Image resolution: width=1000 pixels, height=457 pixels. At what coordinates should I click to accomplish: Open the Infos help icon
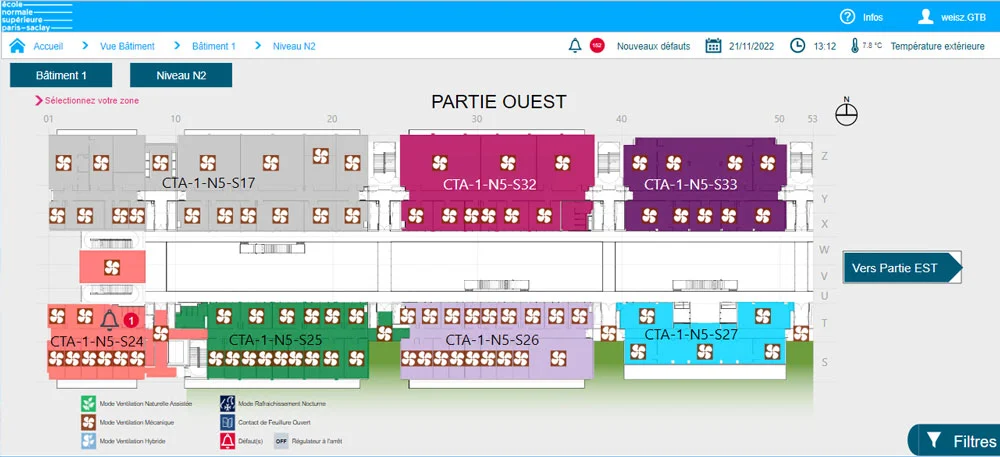click(x=847, y=16)
